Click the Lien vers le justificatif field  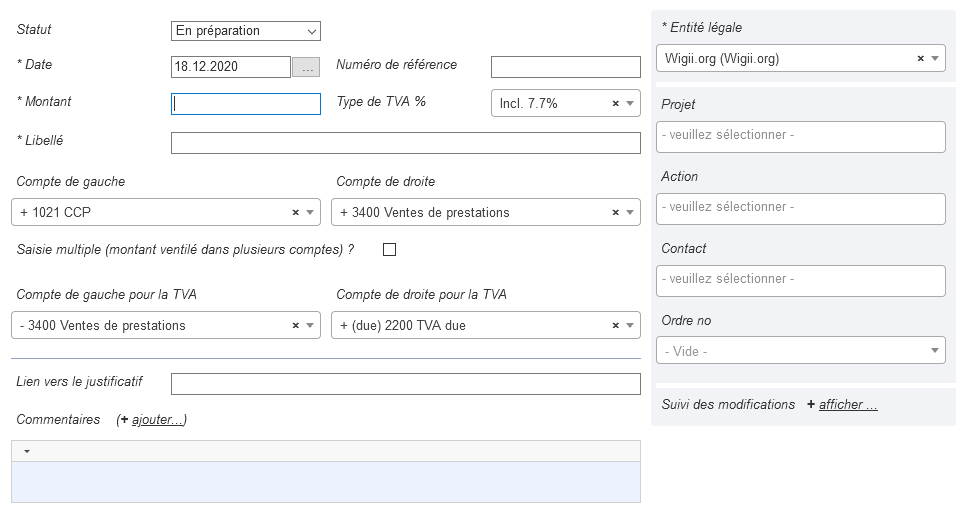[405, 384]
